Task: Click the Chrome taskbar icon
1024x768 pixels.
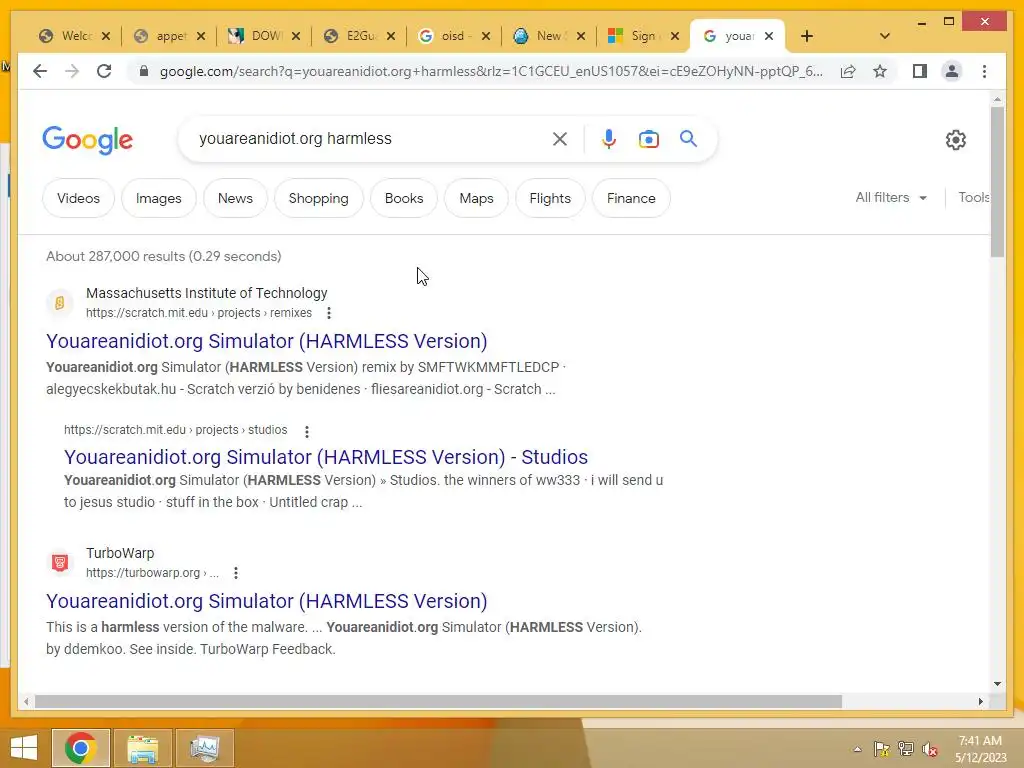Action: pyautogui.click(x=81, y=747)
